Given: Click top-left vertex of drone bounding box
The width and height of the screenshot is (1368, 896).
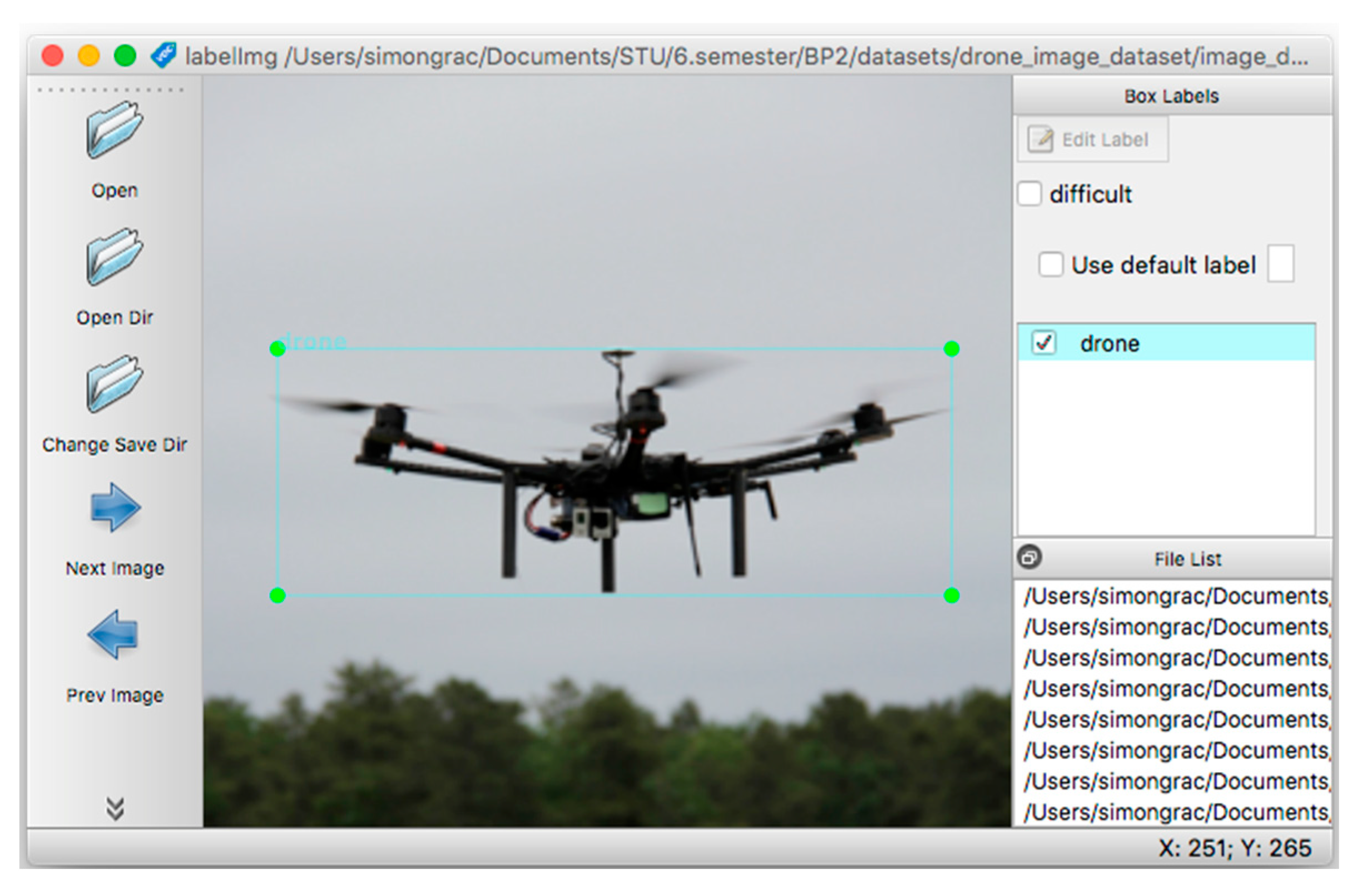Looking at the screenshot, I should click(278, 349).
